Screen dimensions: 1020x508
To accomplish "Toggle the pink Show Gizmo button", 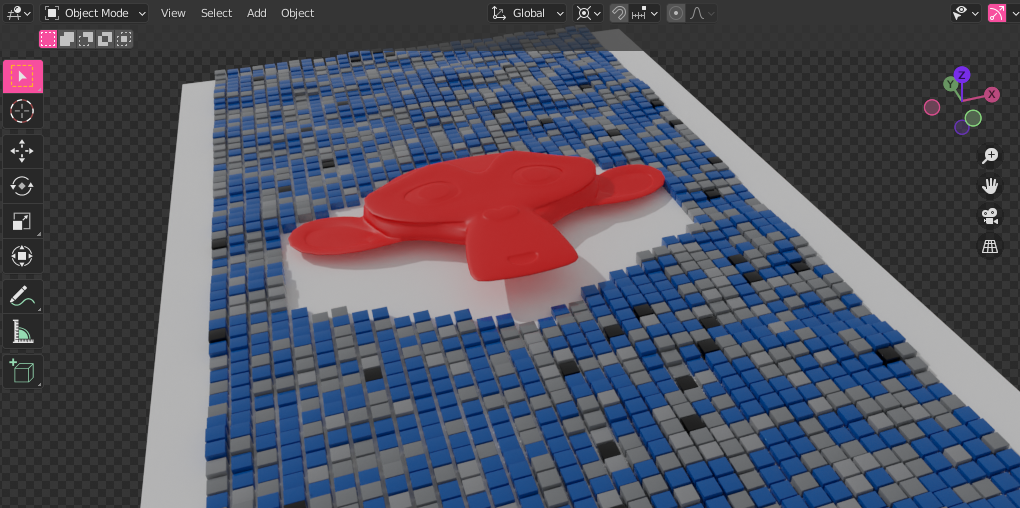I will 997,13.
